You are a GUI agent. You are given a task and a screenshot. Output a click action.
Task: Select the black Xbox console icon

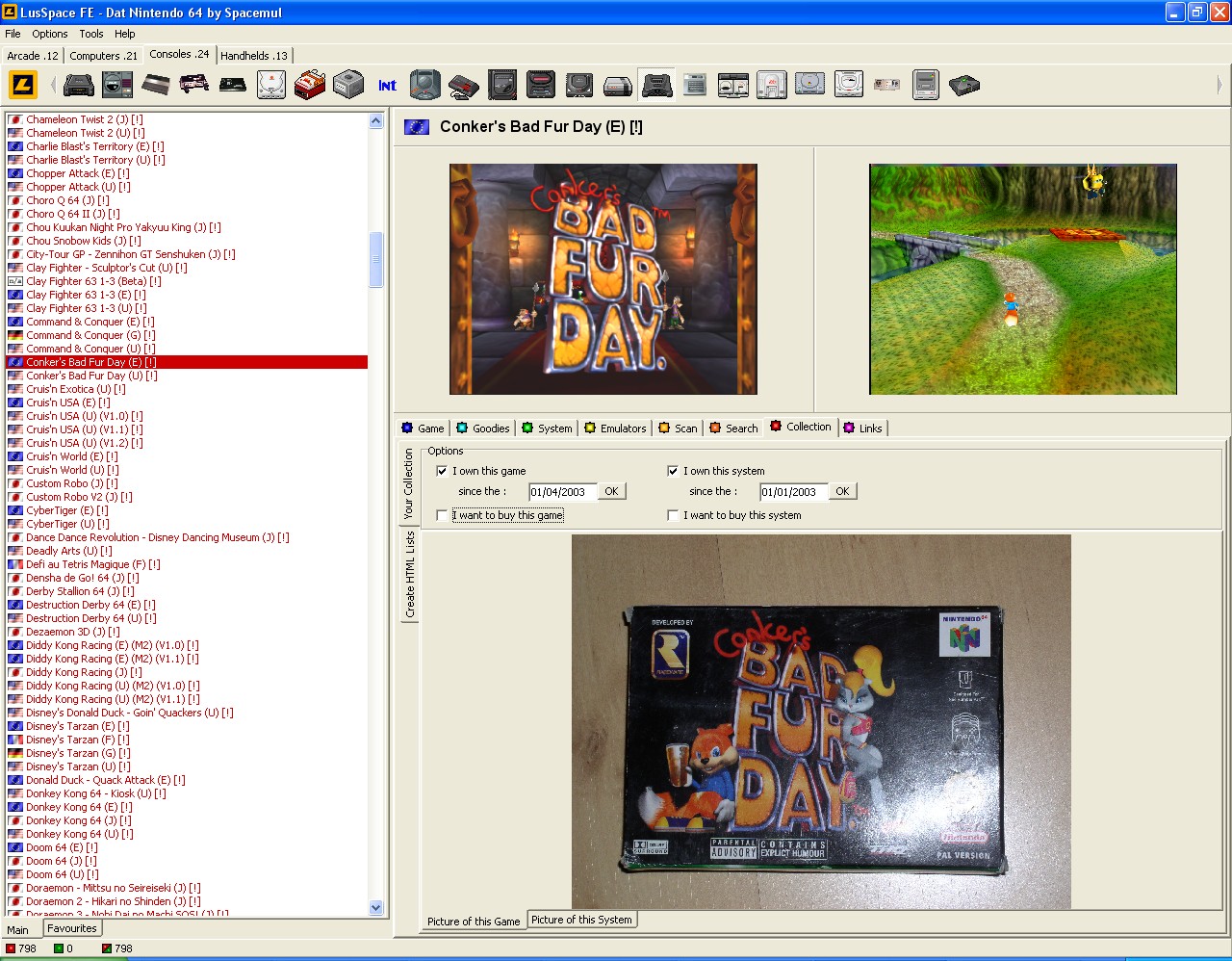[x=964, y=85]
